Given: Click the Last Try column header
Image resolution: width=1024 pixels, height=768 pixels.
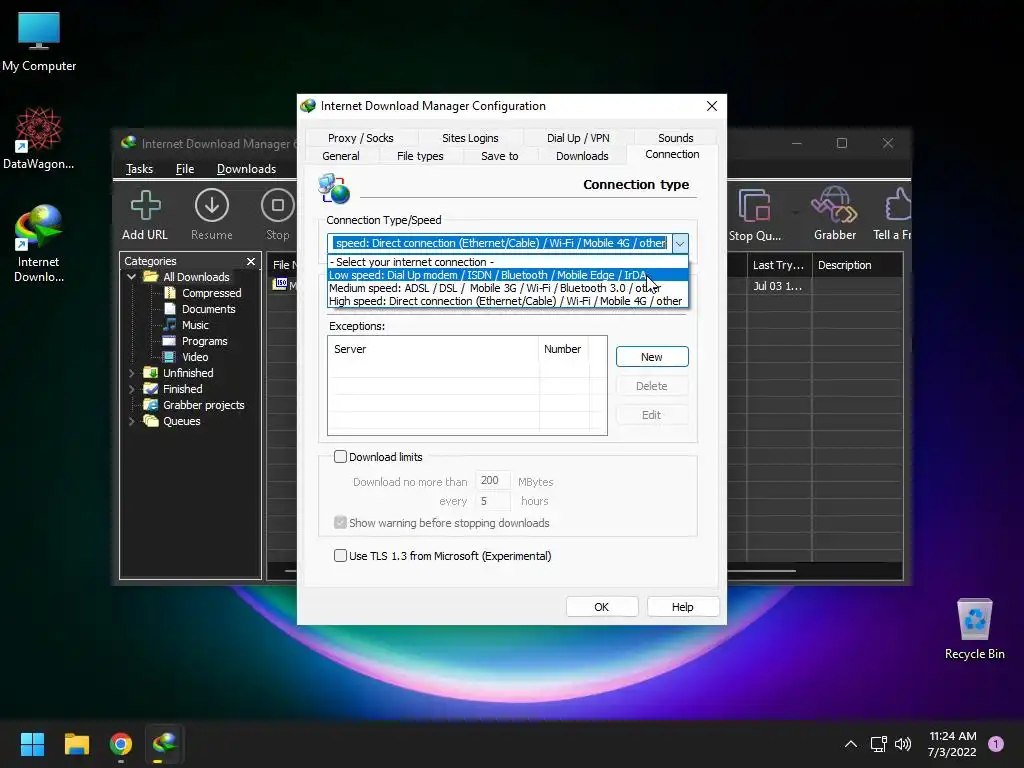Looking at the screenshot, I should [779, 265].
